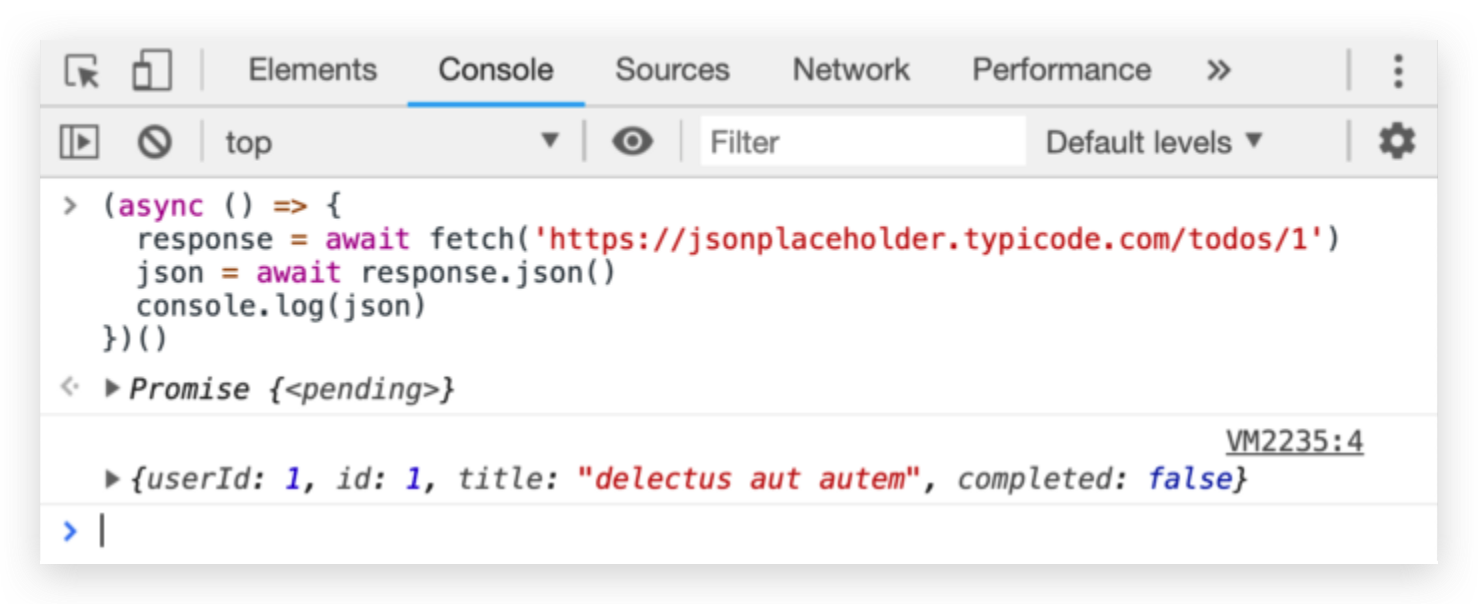
Task: Focus the console prompt input line
Action: pyautogui.click(x=700, y=532)
